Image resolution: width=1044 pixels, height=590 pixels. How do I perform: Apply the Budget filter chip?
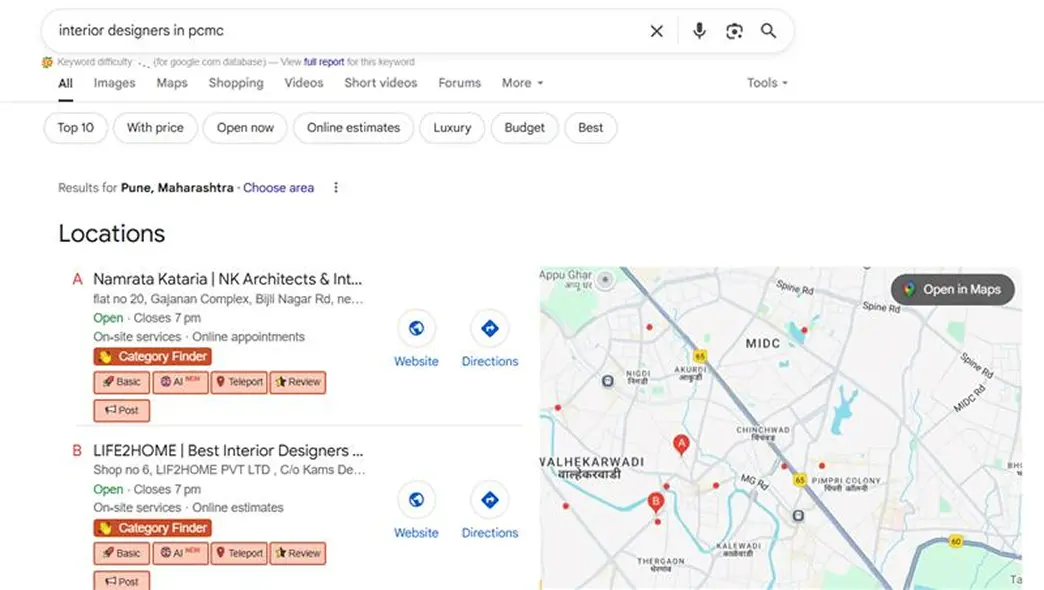click(x=525, y=128)
